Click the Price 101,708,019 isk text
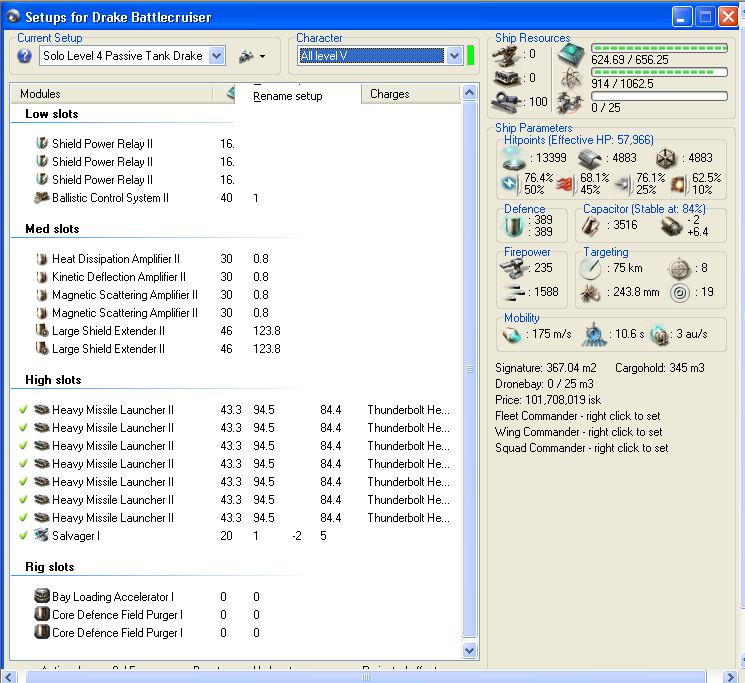Image resolution: width=745 pixels, height=683 pixels. (x=548, y=400)
